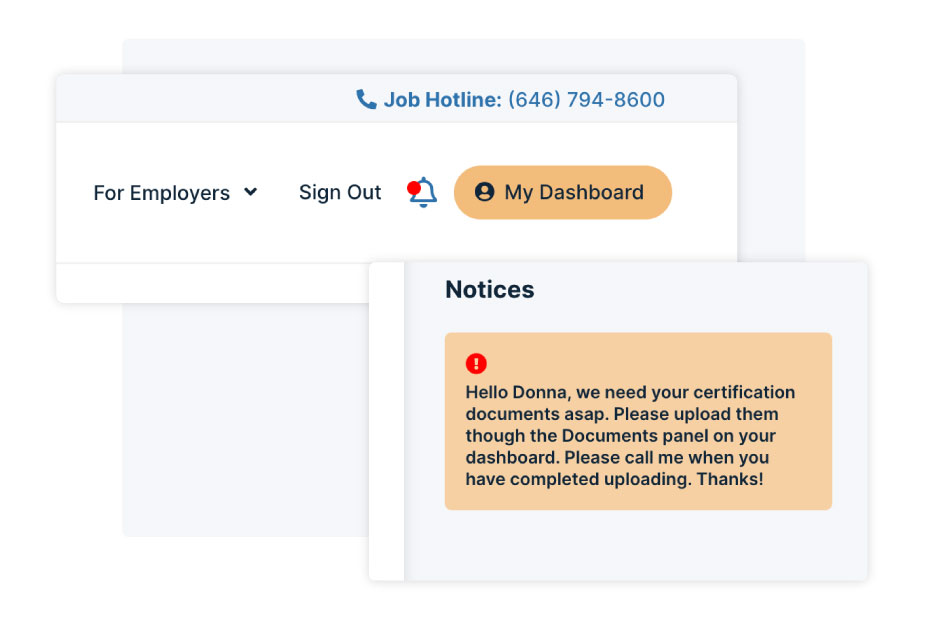Click the red exclamation alert icon
Image resolution: width=929 pixels, height=628 pixels.
point(476,363)
